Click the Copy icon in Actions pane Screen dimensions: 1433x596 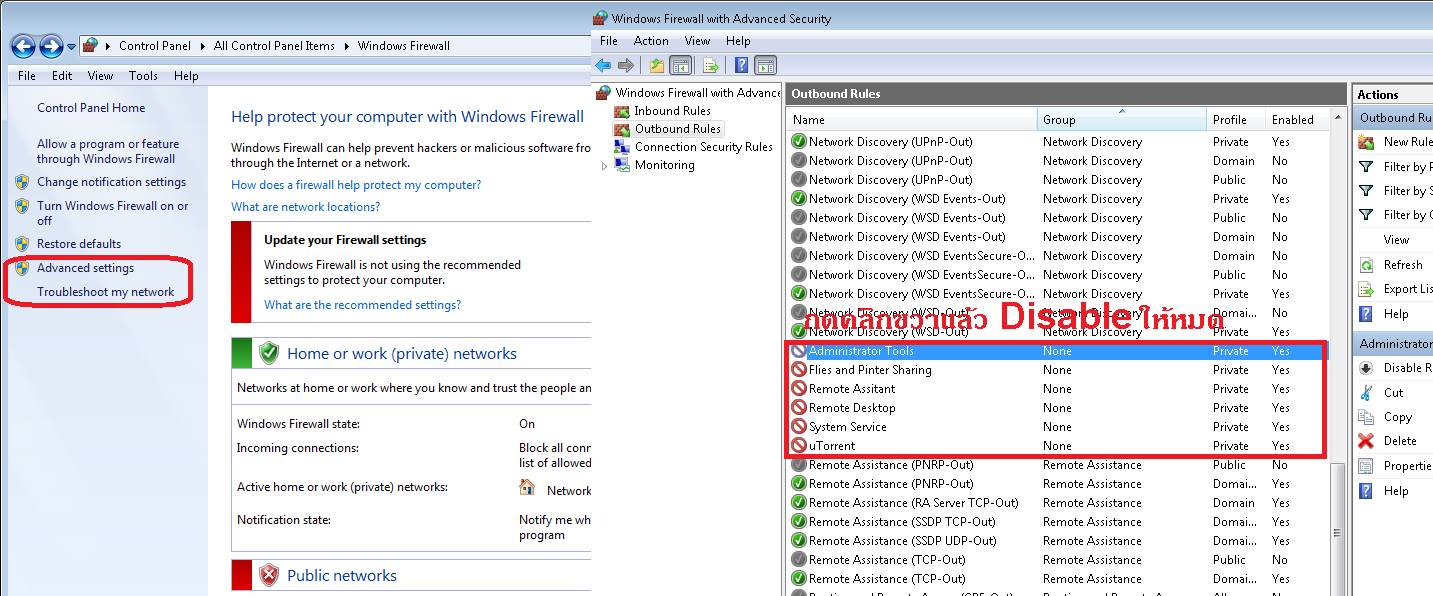1366,417
